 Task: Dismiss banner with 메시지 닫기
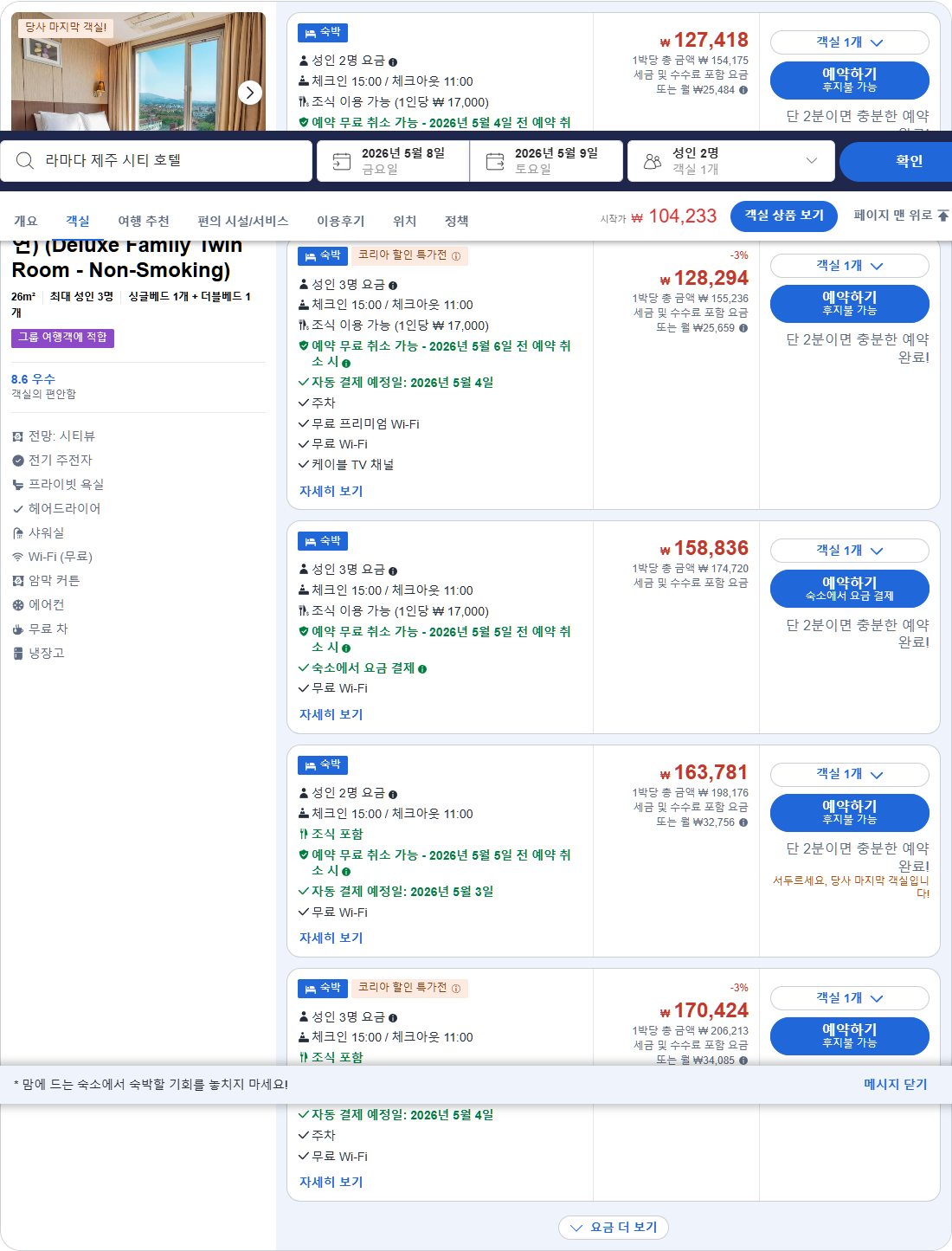point(896,1084)
